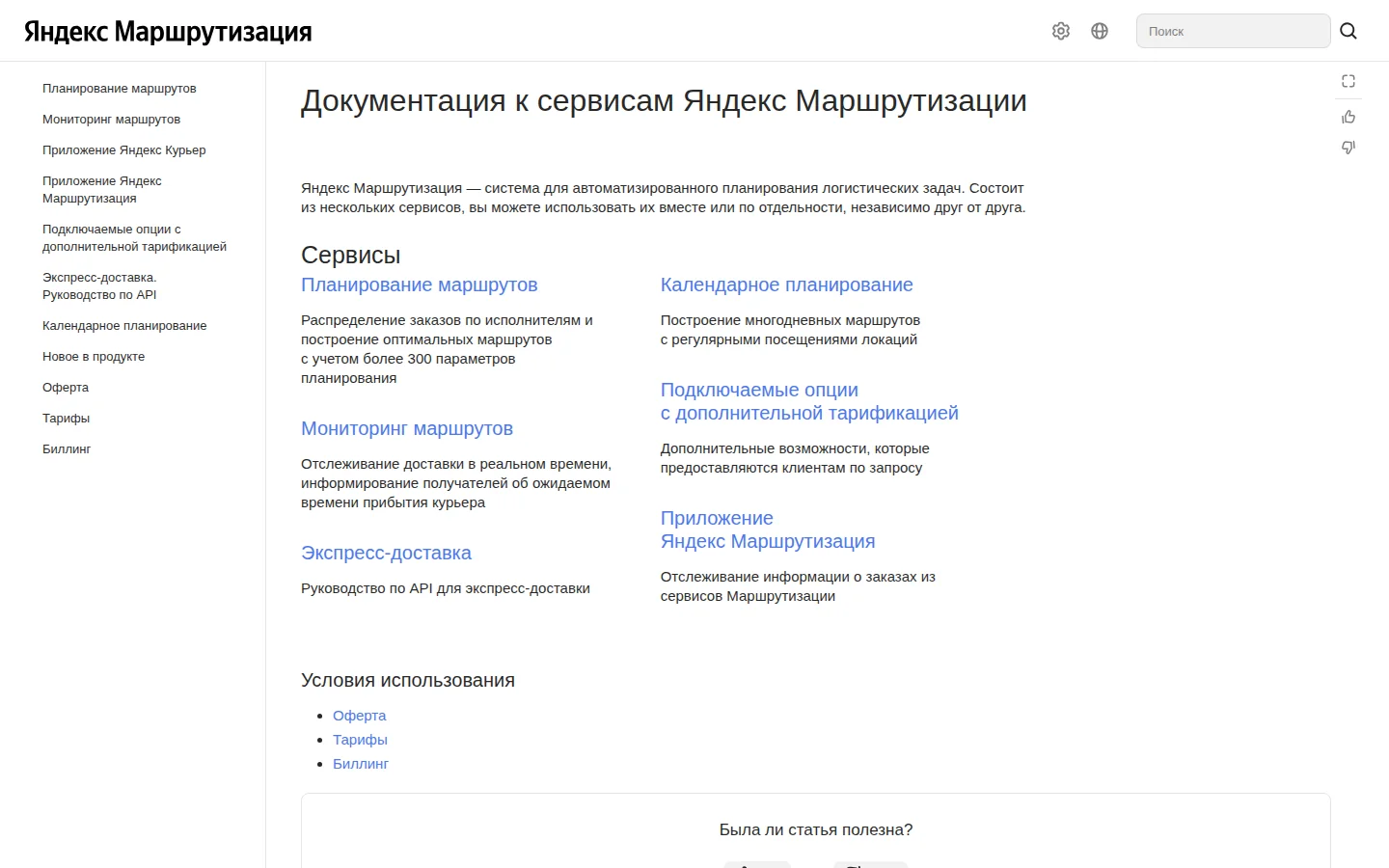Click the Условия использования heading
Screen dimensions: 1389x868
pos(408,680)
